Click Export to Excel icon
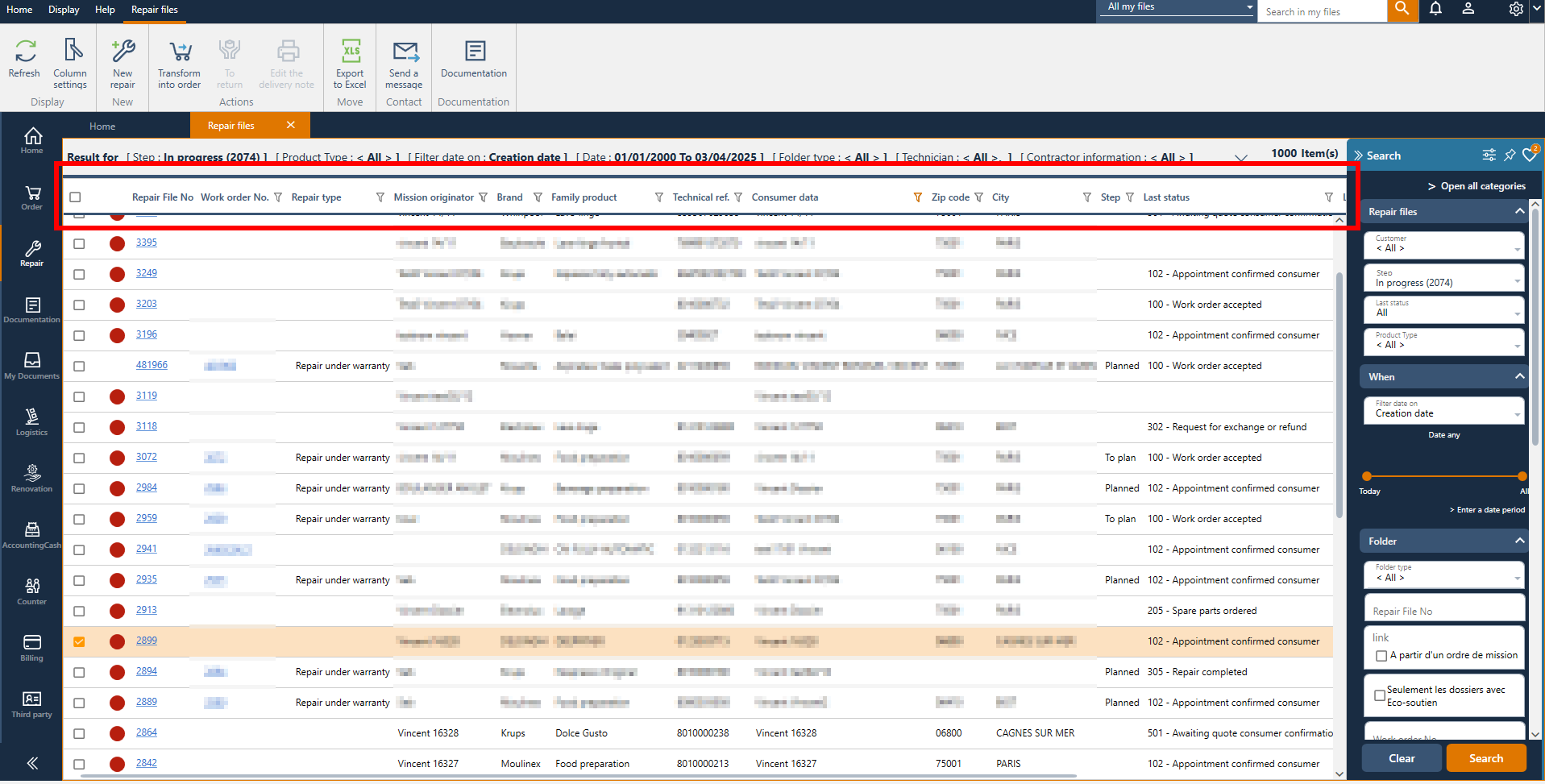The width and height of the screenshot is (1545, 784). coord(351,52)
